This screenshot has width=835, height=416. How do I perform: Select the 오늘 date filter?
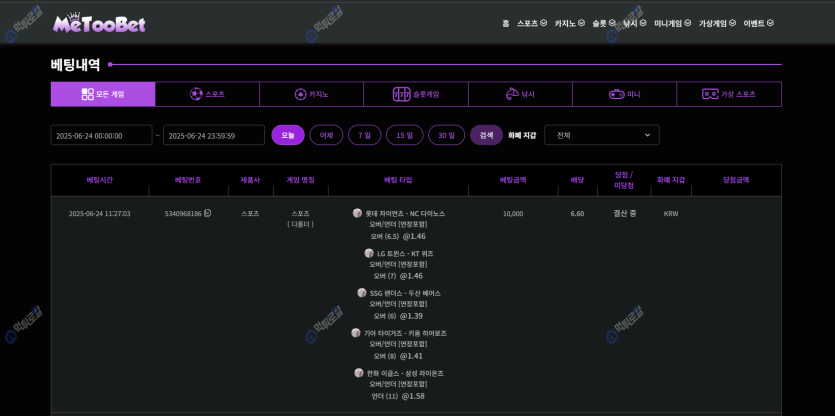tap(288, 135)
